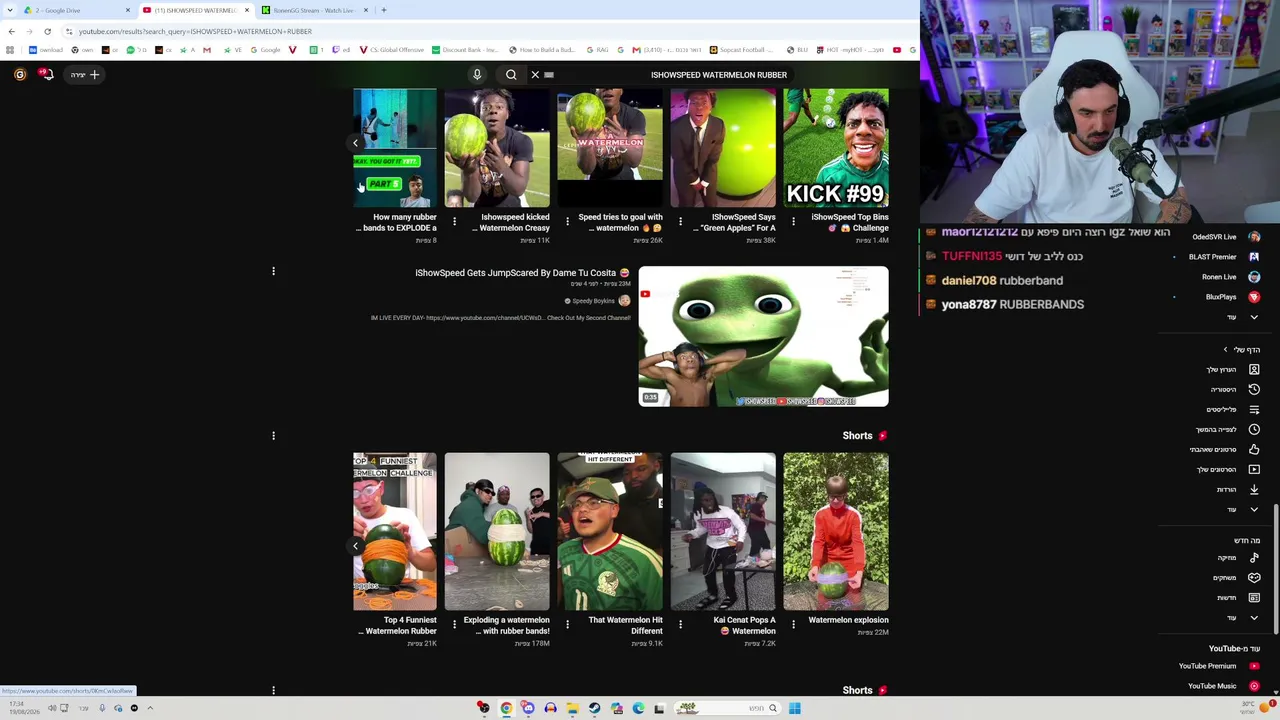Open the 'Discount Bank' bookmark

pos(464,50)
